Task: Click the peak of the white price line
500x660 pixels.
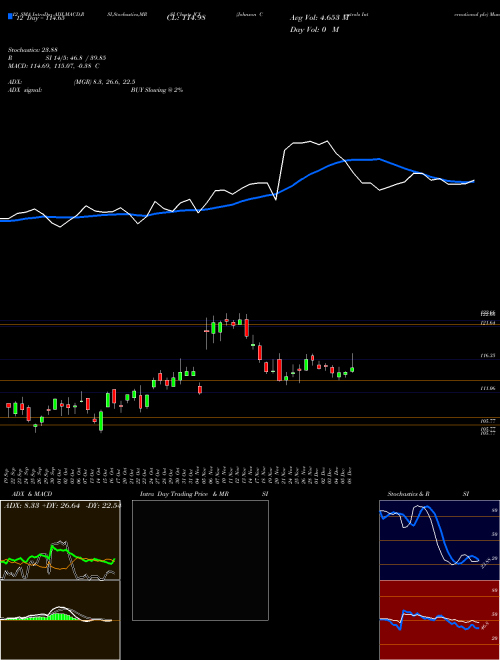Action: [x=327, y=141]
